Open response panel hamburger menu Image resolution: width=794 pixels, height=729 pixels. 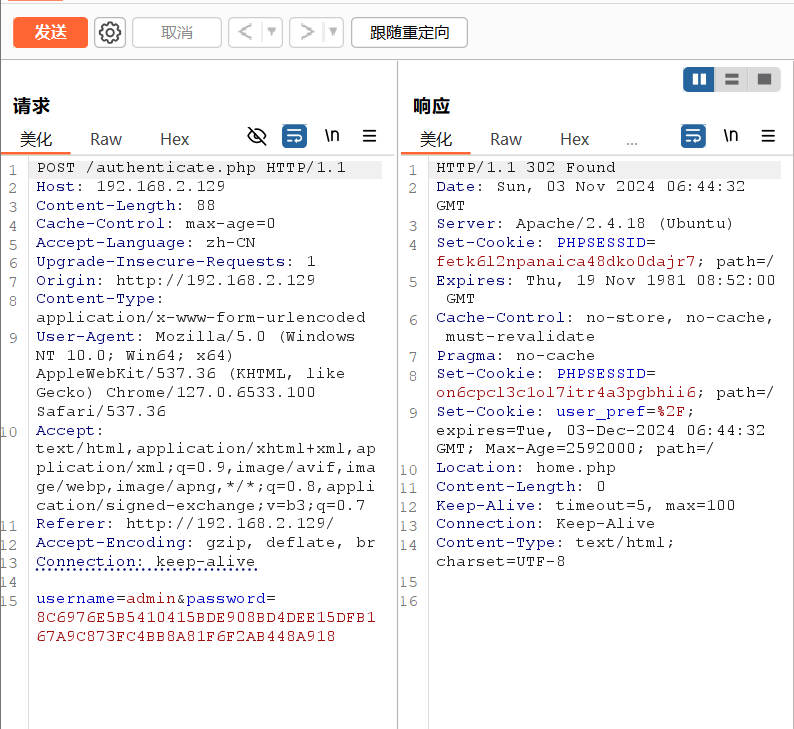point(768,136)
